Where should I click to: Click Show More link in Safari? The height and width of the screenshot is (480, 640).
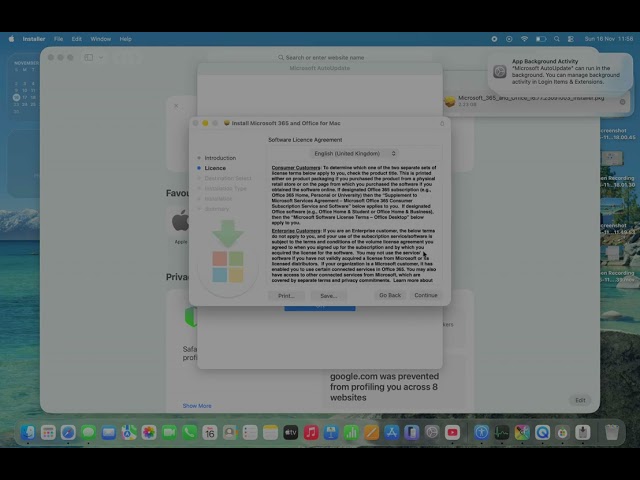pos(197,406)
